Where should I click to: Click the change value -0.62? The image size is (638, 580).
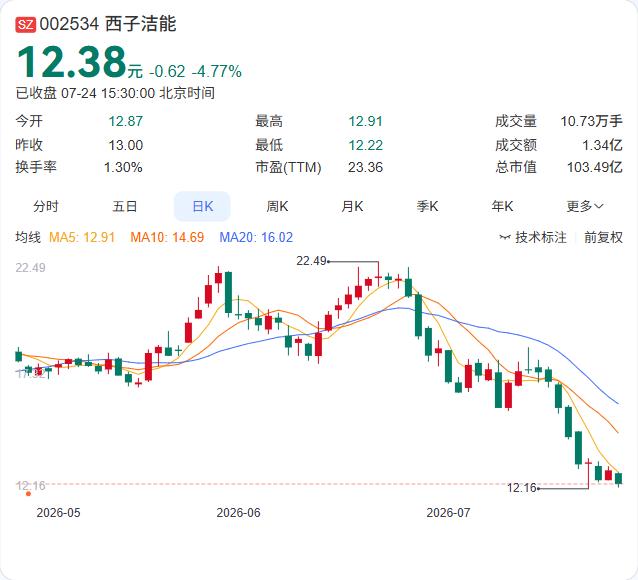(167, 72)
